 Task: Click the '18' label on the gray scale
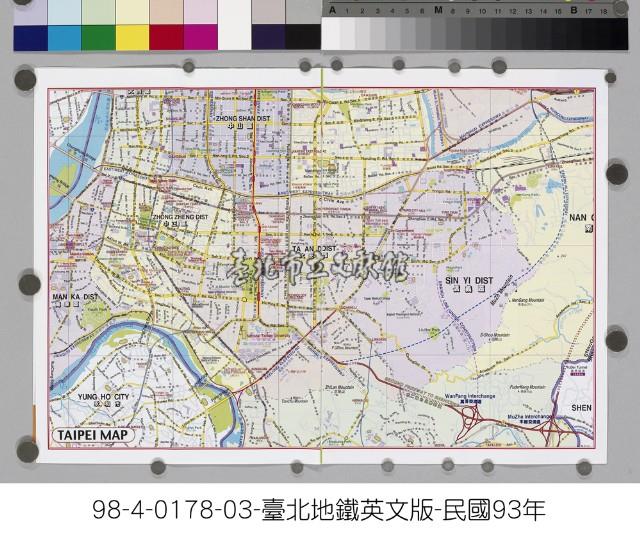pyautogui.click(x=603, y=11)
